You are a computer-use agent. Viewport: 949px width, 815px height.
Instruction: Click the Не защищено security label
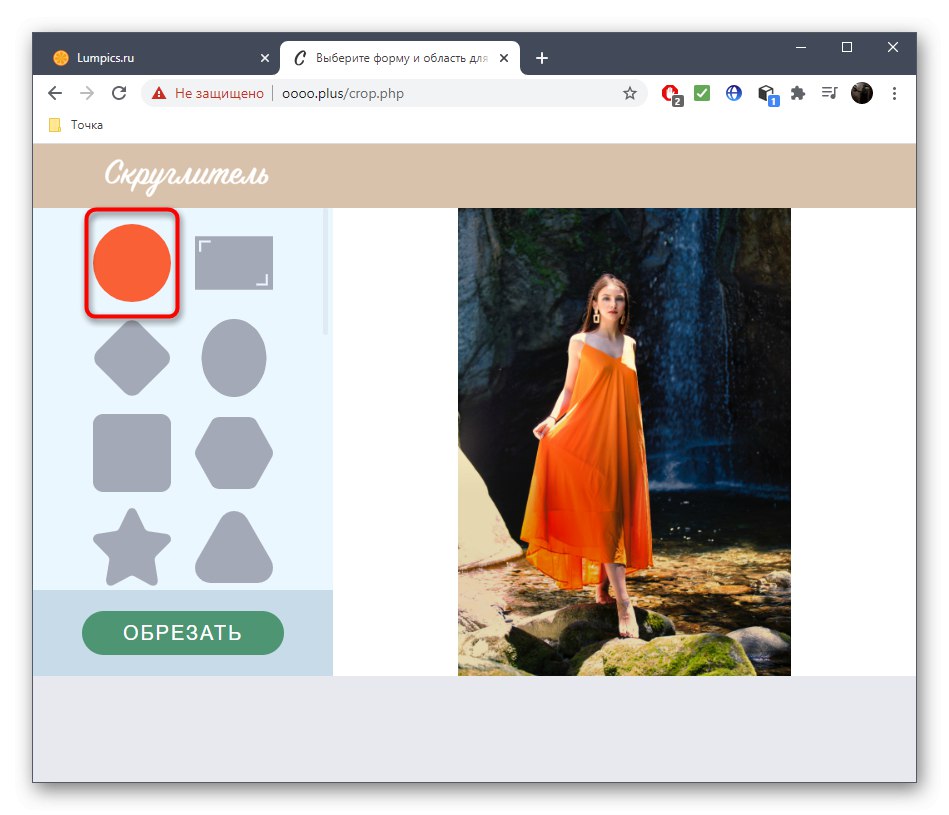pyautogui.click(x=219, y=93)
